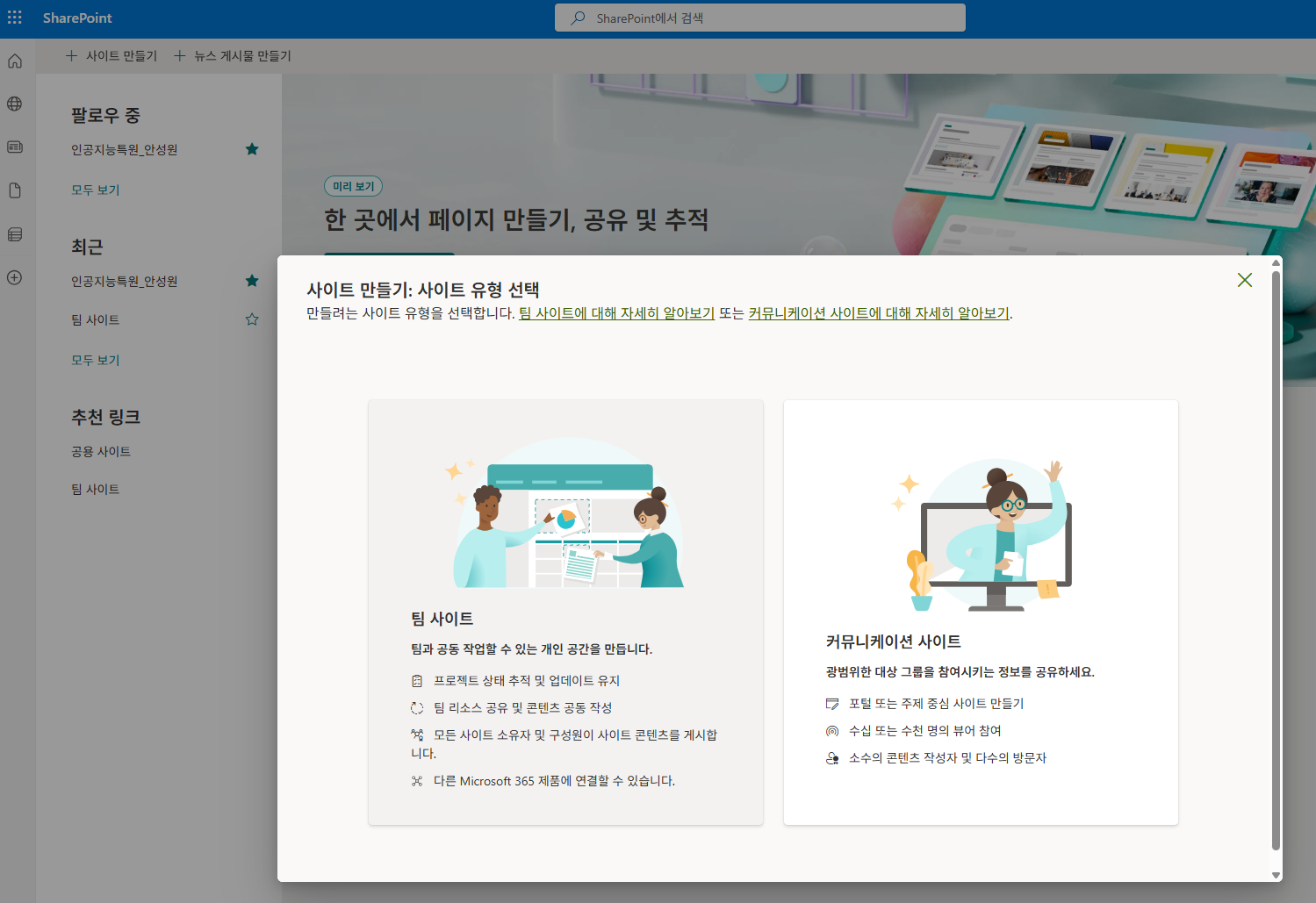
Task: Open 공용 사이트 recommended link
Action: (x=101, y=451)
